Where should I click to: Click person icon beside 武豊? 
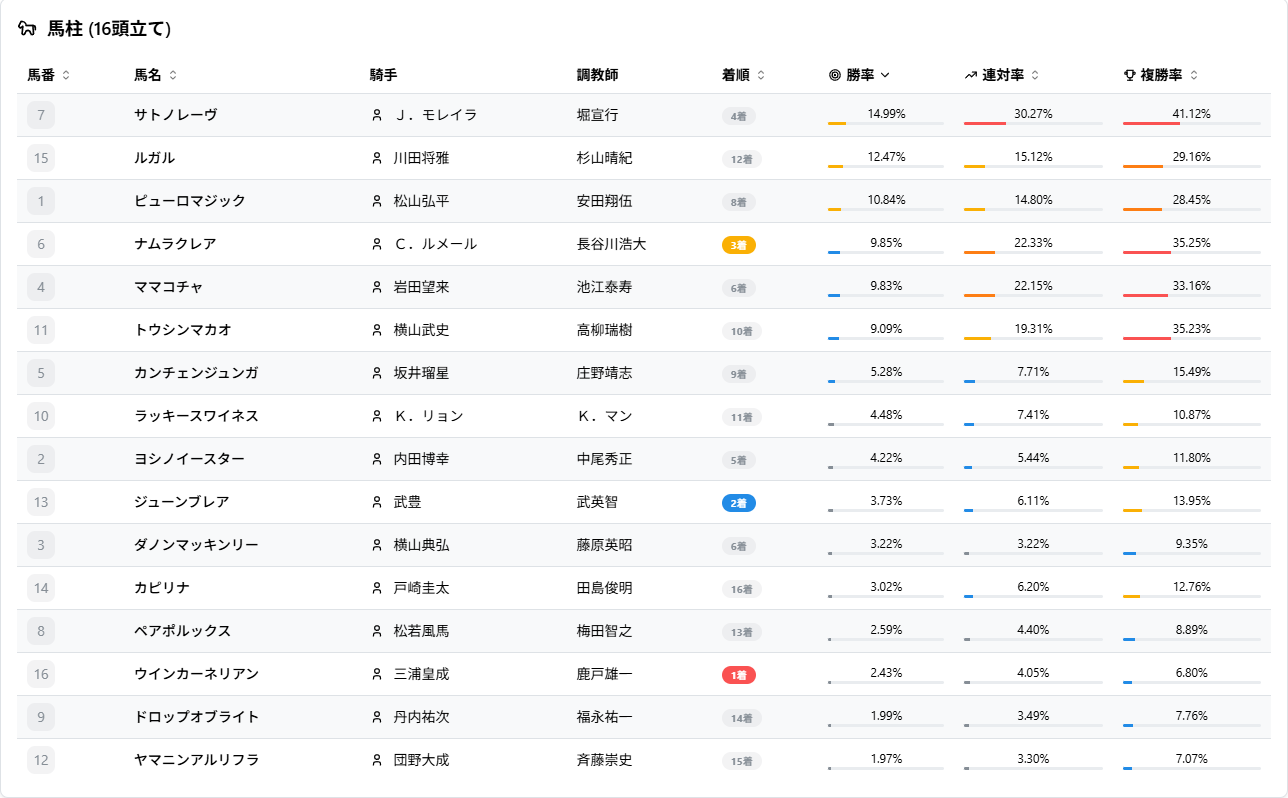coord(377,503)
